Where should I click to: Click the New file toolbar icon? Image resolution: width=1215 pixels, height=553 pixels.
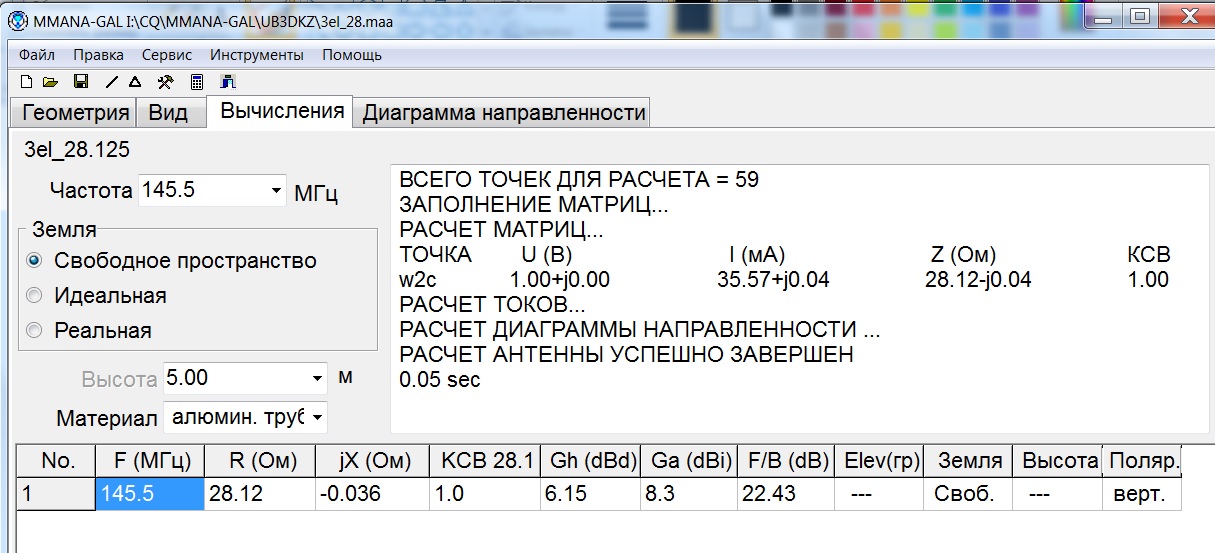pyautogui.click(x=27, y=82)
